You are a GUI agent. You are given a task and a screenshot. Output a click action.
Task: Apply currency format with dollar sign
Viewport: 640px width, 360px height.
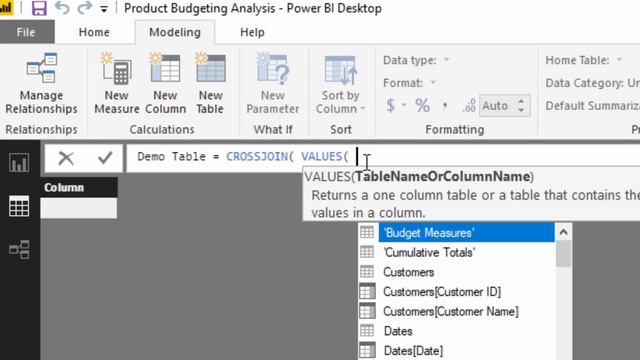(x=391, y=106)
